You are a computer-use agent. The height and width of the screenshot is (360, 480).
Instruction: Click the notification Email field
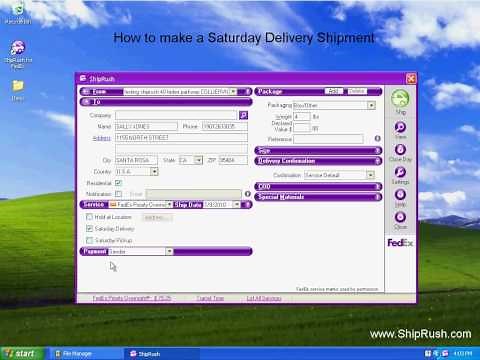point(193,194)
